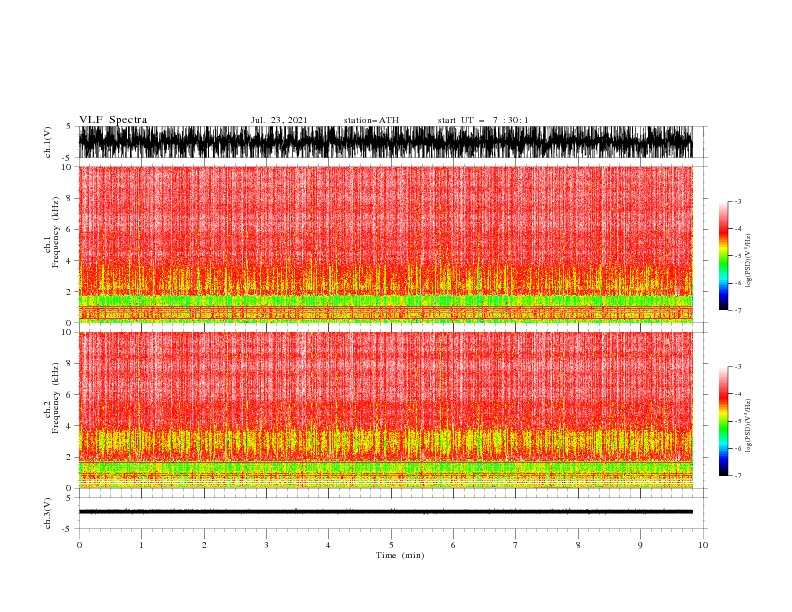Image resolution: width=792 pixels, height=612 pixels.
Task: Click time axis tick label "9"
Action: pyautogui.click(x=640, y=545)
